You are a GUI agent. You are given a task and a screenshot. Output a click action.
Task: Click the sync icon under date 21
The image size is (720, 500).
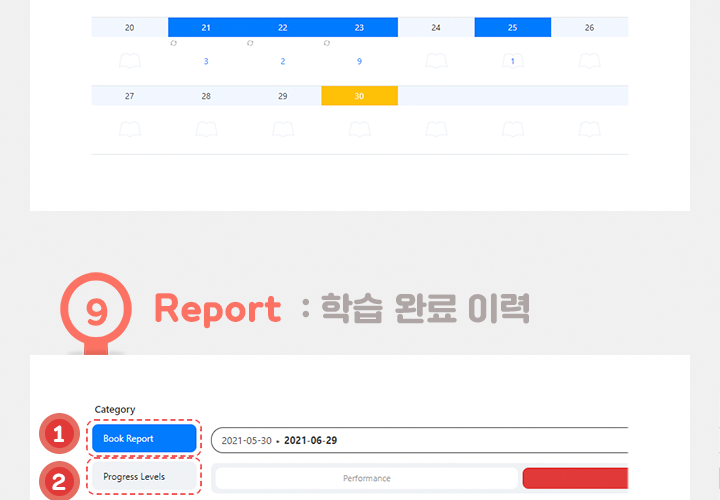pyautogui.click(x=173, y=44)
